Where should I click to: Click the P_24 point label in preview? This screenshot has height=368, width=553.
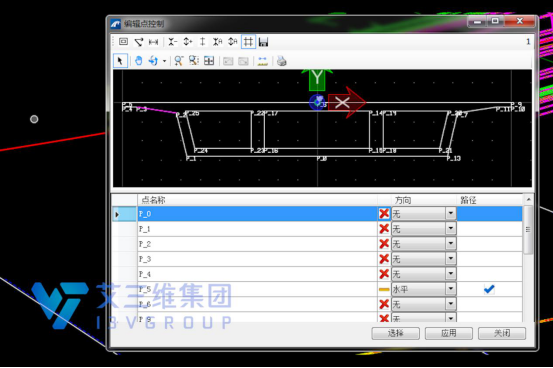pyautogui.click(x=201, y=150)
